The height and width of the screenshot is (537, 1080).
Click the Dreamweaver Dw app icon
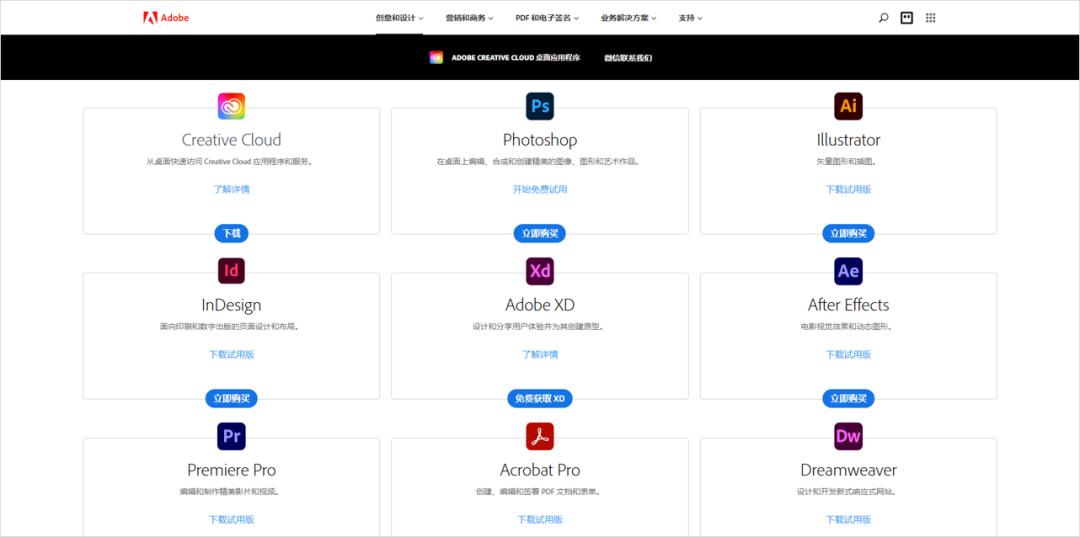click(849, 436)
